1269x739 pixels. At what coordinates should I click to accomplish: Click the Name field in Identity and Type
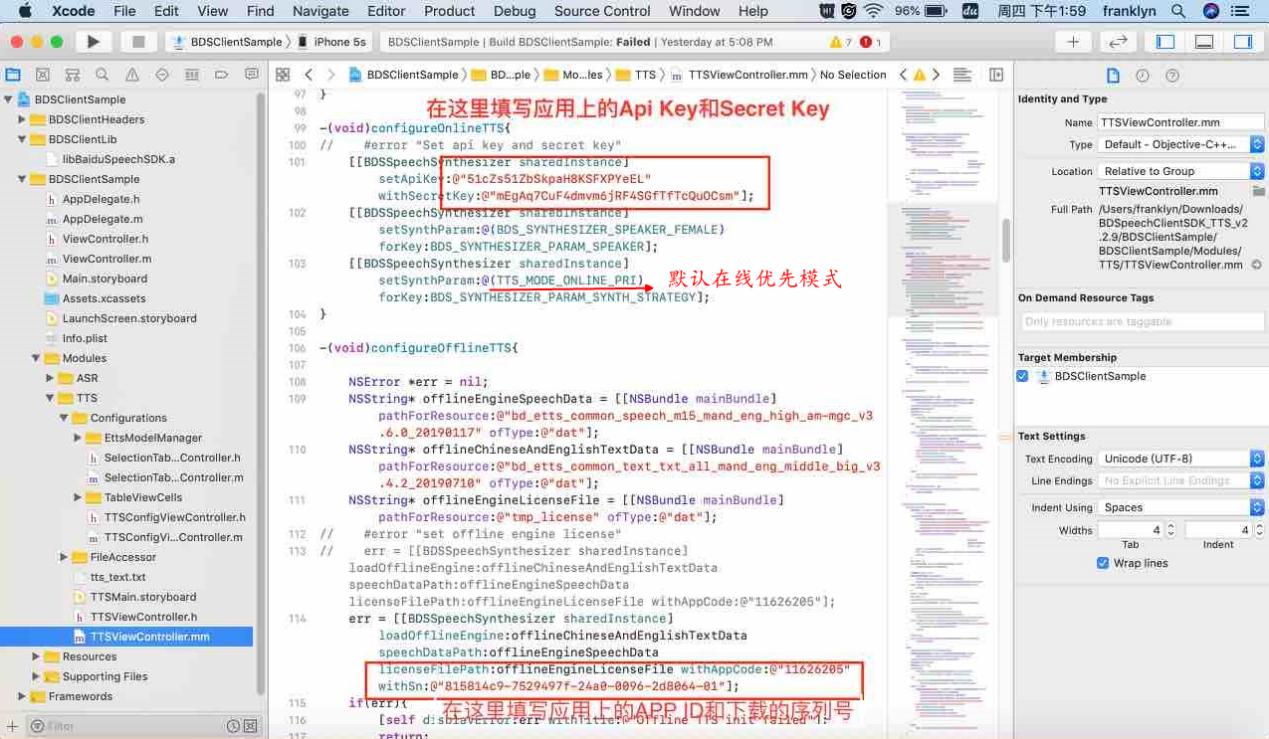point(1181,122)
